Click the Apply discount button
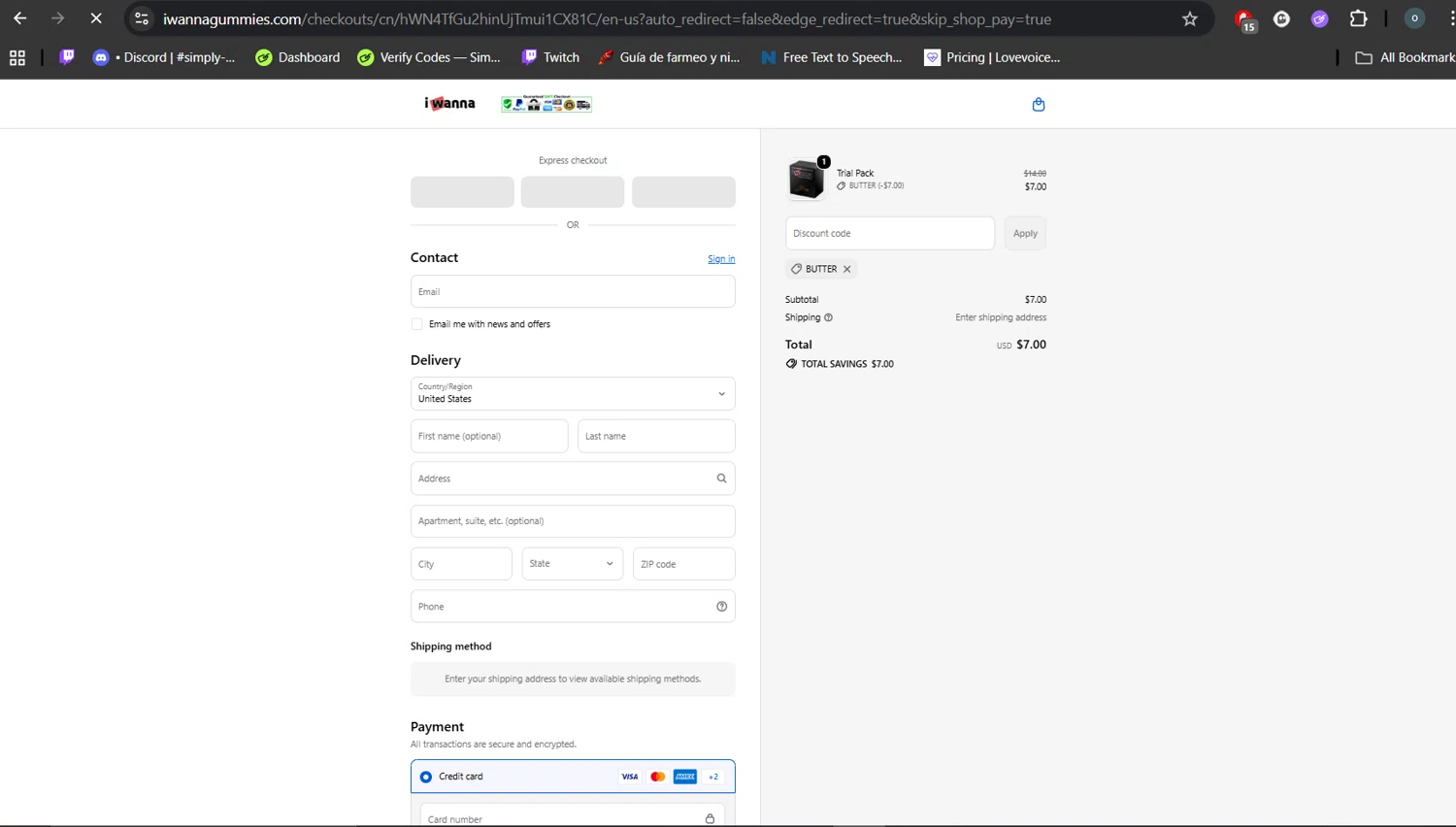Image resolution: width=1456 pixels, height=827 pixels. click(x=1025, y=233)
